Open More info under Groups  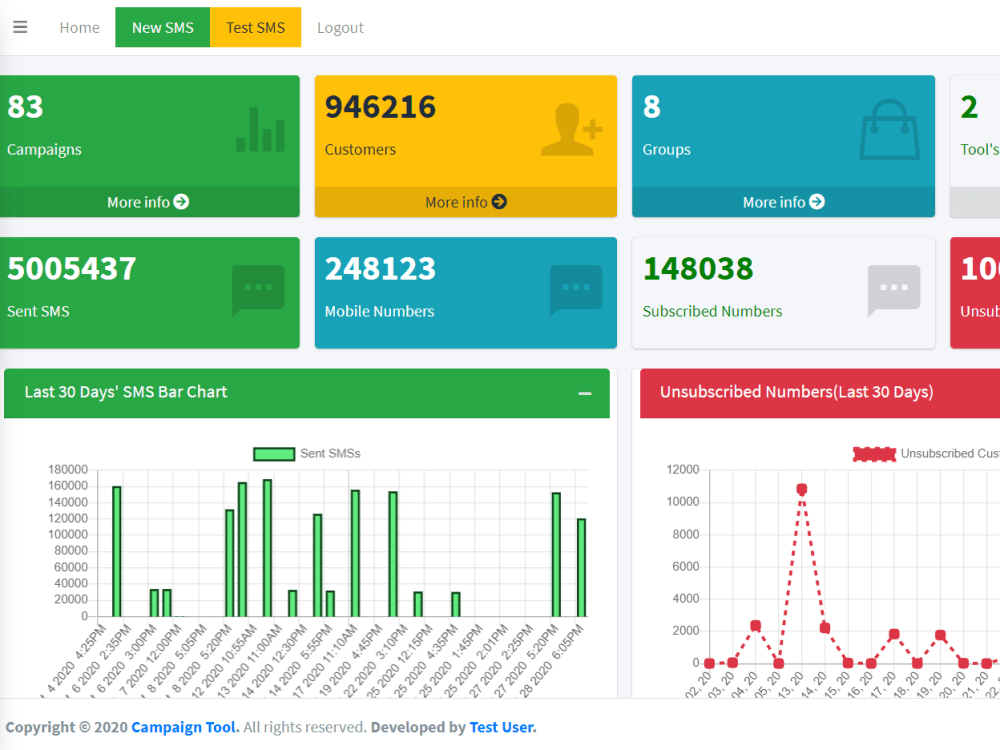[783, 202]
